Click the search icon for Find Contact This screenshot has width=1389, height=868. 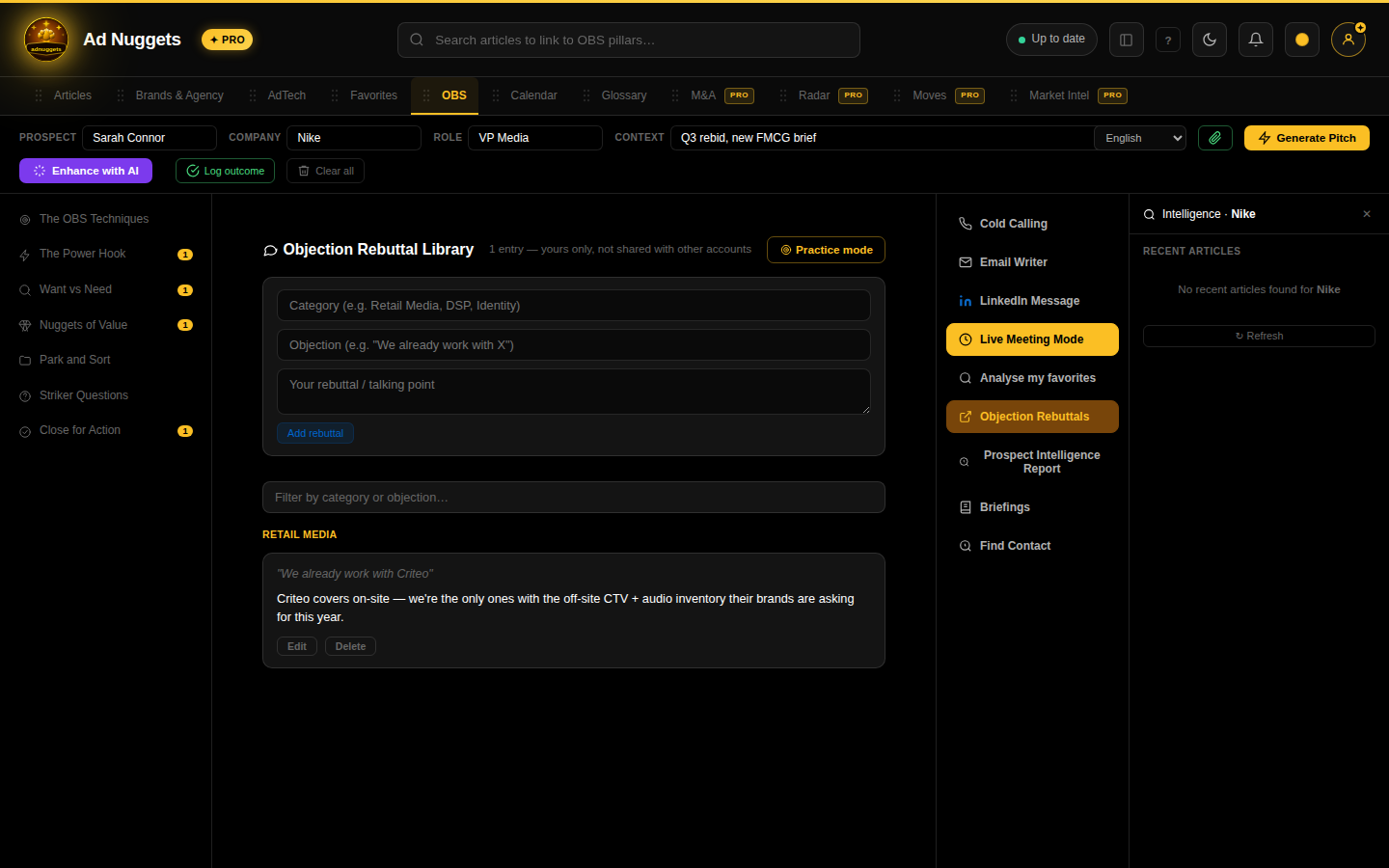click(x=966, y=546)
